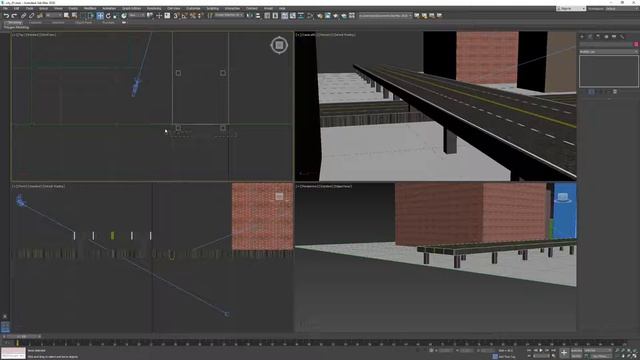Click the Align tool icon
Image resolution: width=640 pixels, height=360 pixels.
coord(258,16)
